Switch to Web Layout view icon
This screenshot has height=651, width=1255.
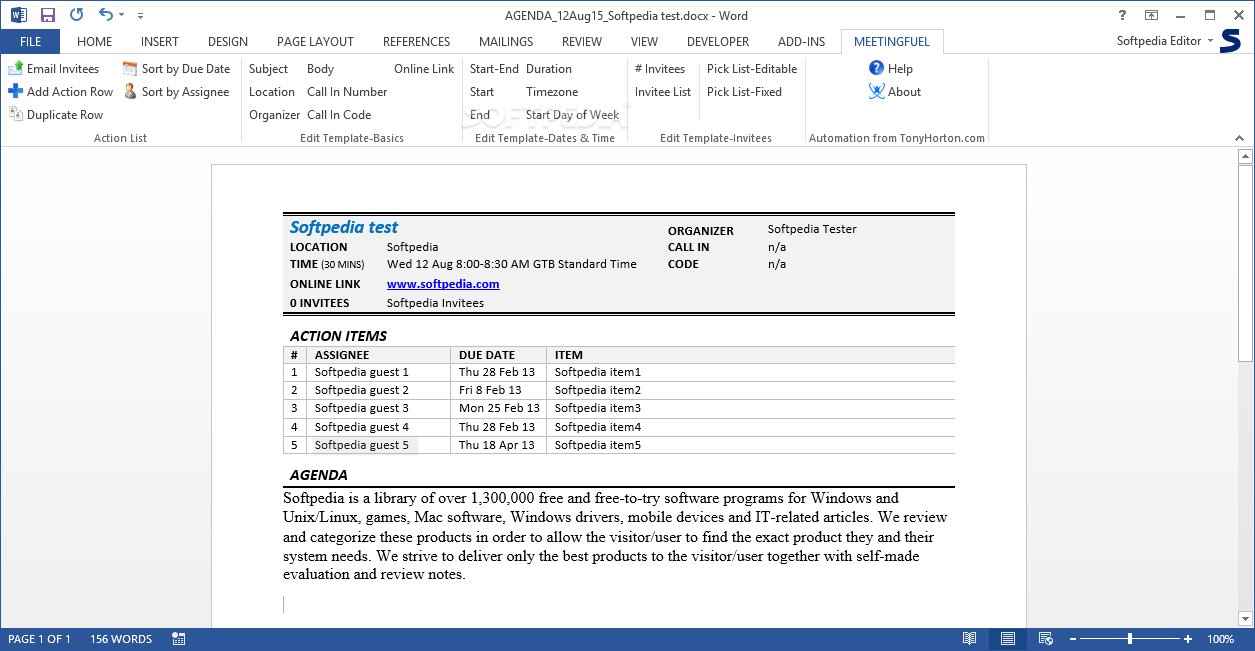(1045, 639)
